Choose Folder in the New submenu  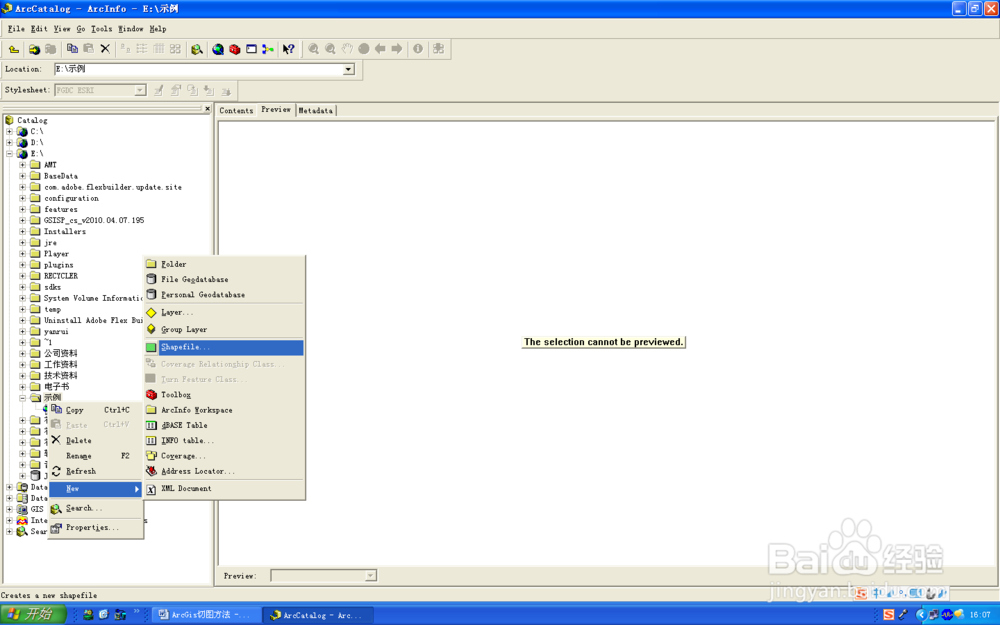(224, 263)
